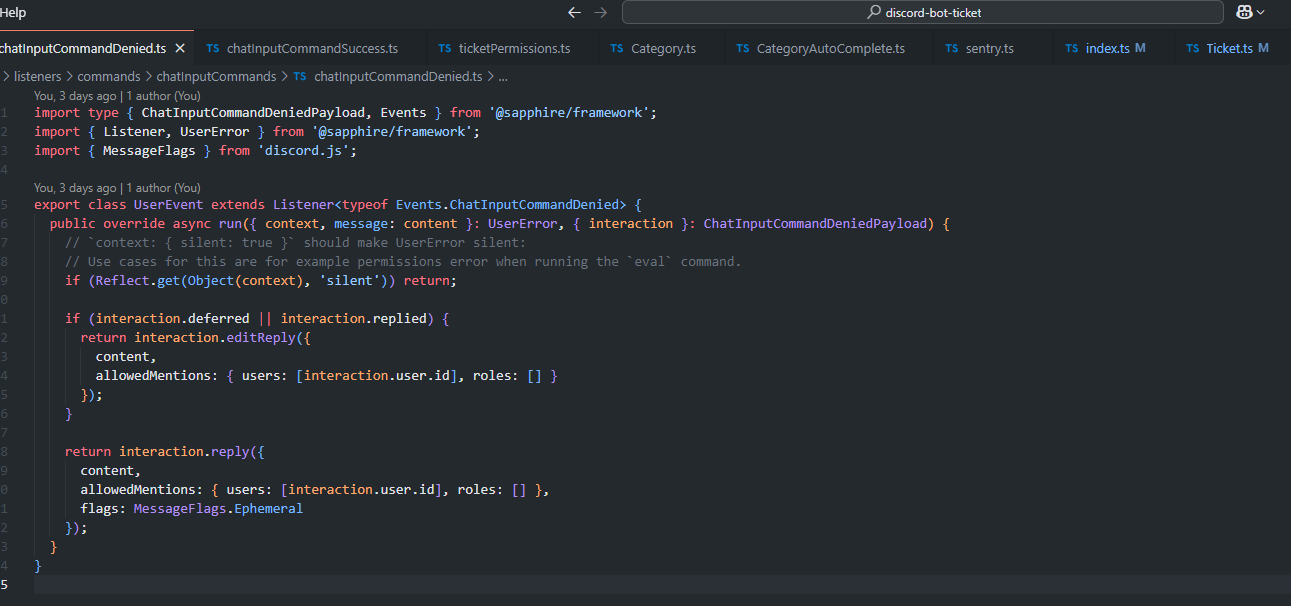Click the Reflect identifier
The width and height of the screenshot is (1291, 606).
122,281
